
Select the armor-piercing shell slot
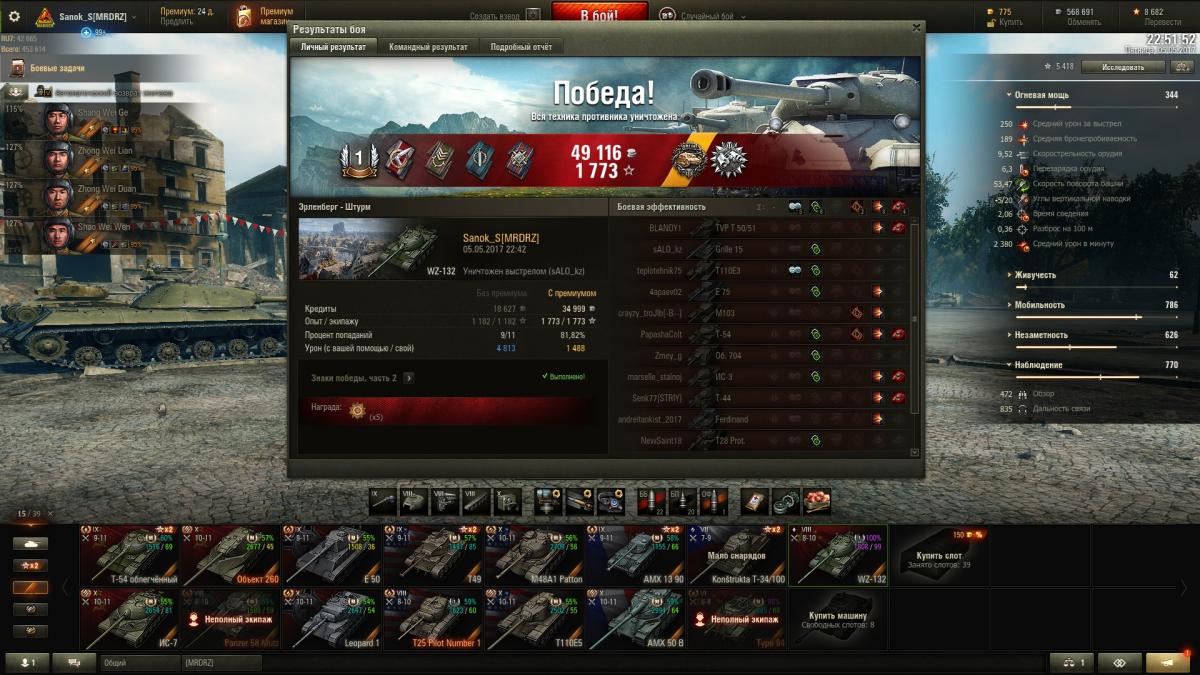pyautogui.click(x=651, y=500)
